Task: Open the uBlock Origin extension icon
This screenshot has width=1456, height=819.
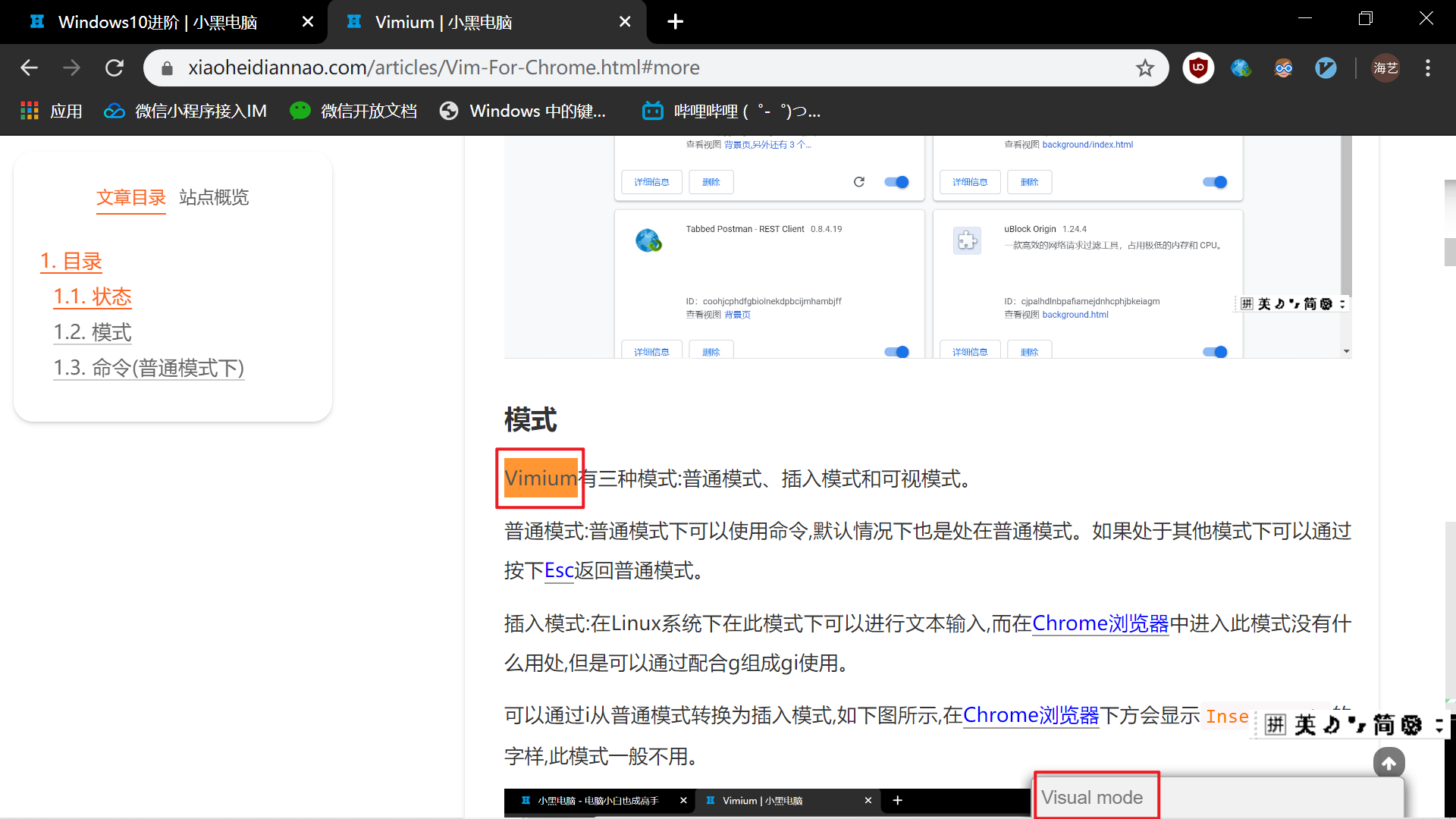Action: (x=1198, y=68)
